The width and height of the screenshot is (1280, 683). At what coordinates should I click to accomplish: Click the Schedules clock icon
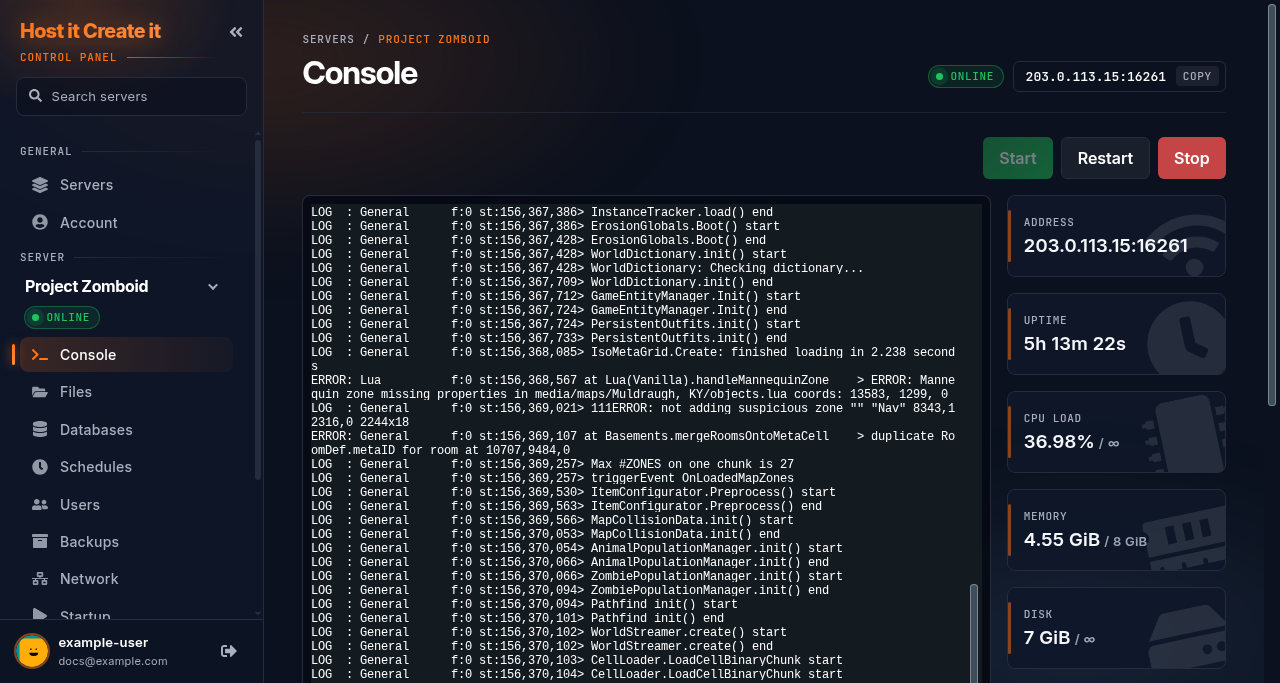40,467
